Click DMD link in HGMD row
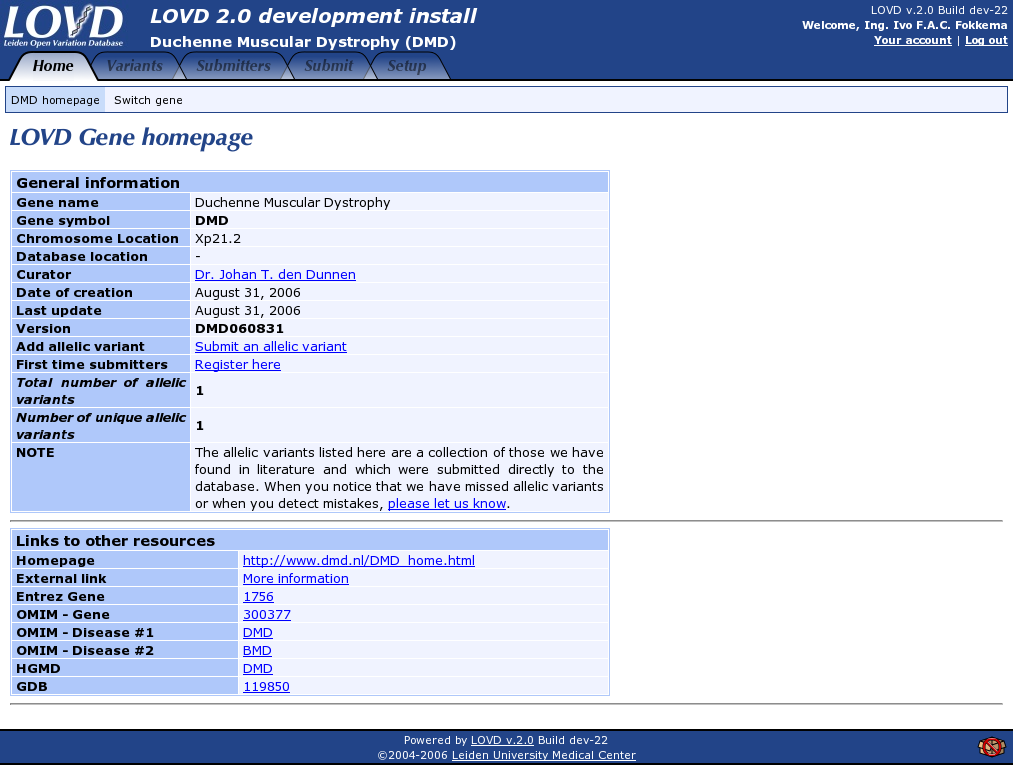Image resolution: width=1013 pixels, height=765 pixels. tap(258, 669)
